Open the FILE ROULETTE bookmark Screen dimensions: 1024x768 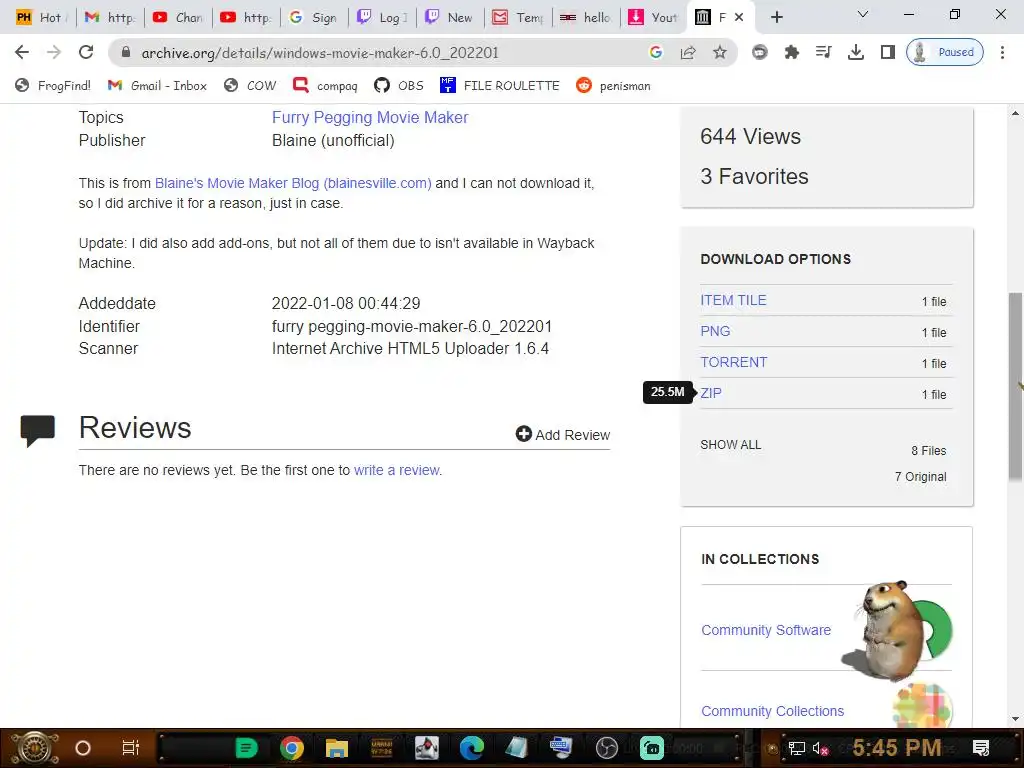(x=500, y=86)
